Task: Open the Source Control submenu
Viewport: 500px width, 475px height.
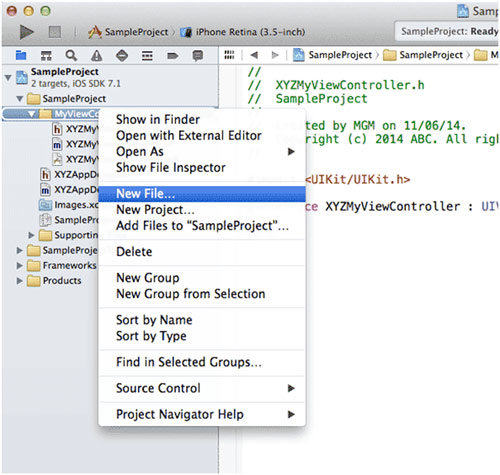Action: [202, 389]
